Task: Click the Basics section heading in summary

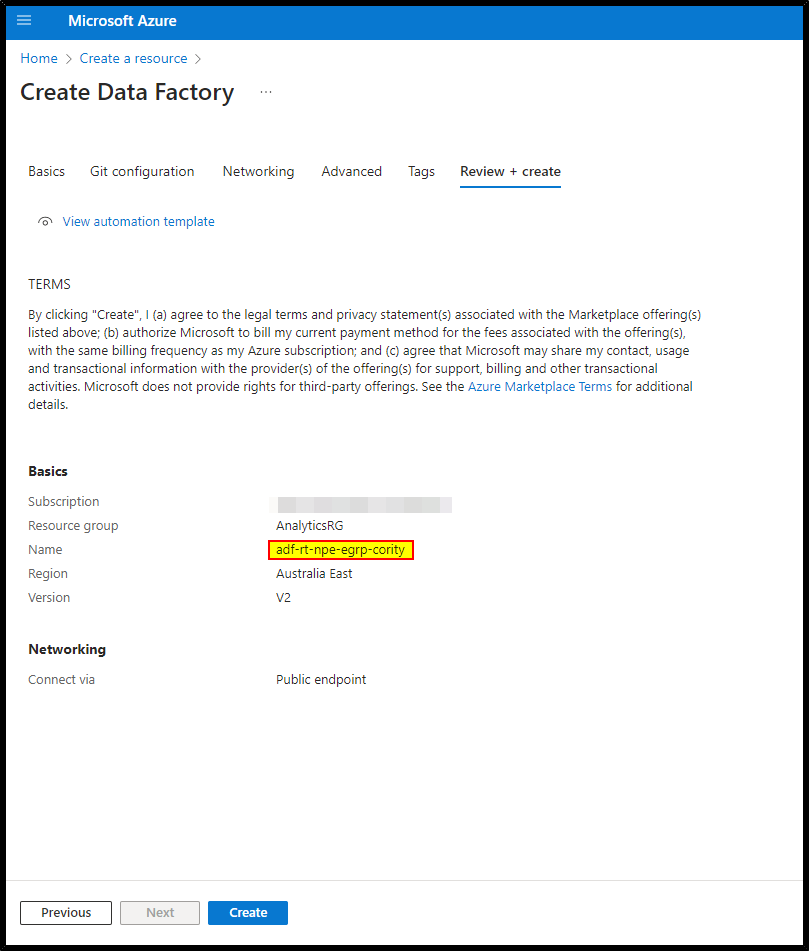Action: (48, 471)
